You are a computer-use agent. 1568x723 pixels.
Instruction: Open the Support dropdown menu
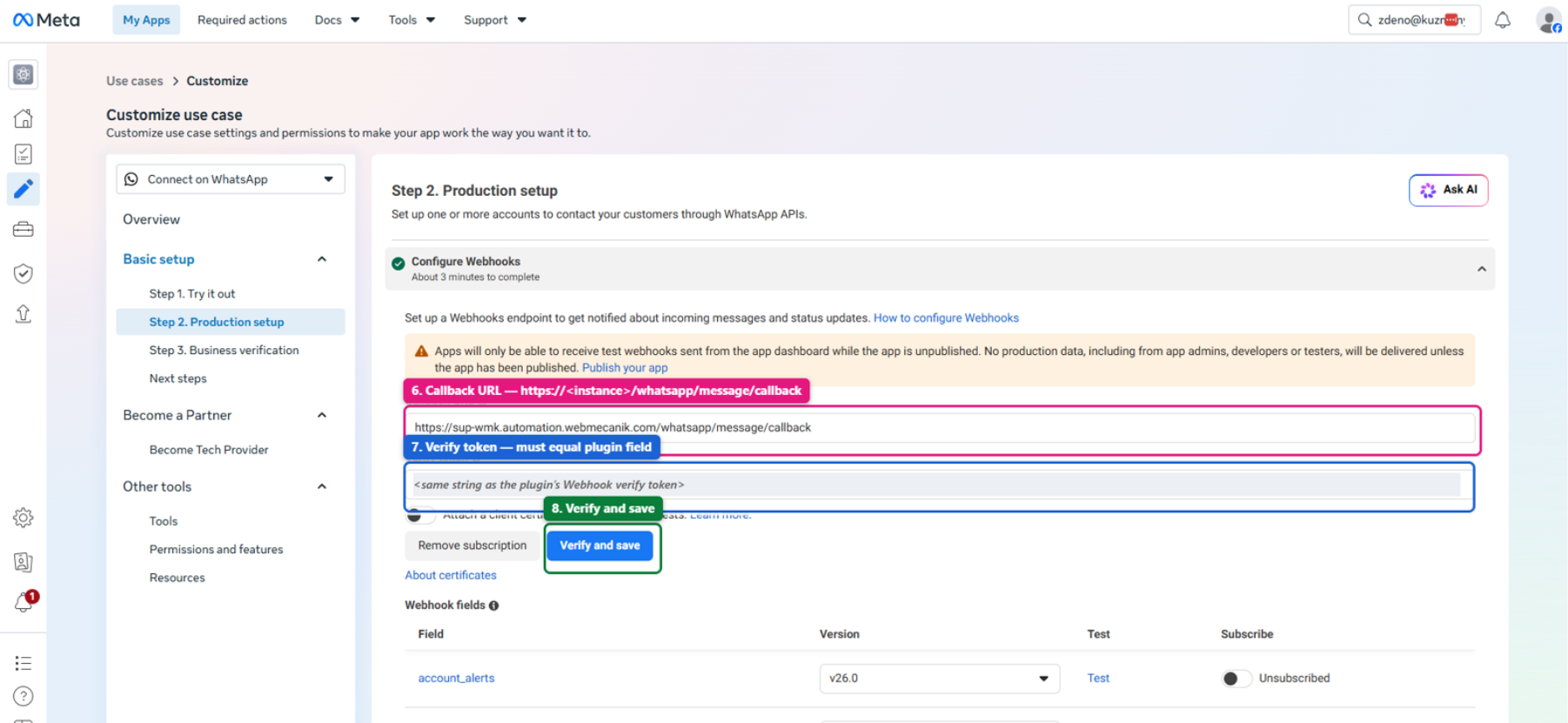tap(494, 20)
